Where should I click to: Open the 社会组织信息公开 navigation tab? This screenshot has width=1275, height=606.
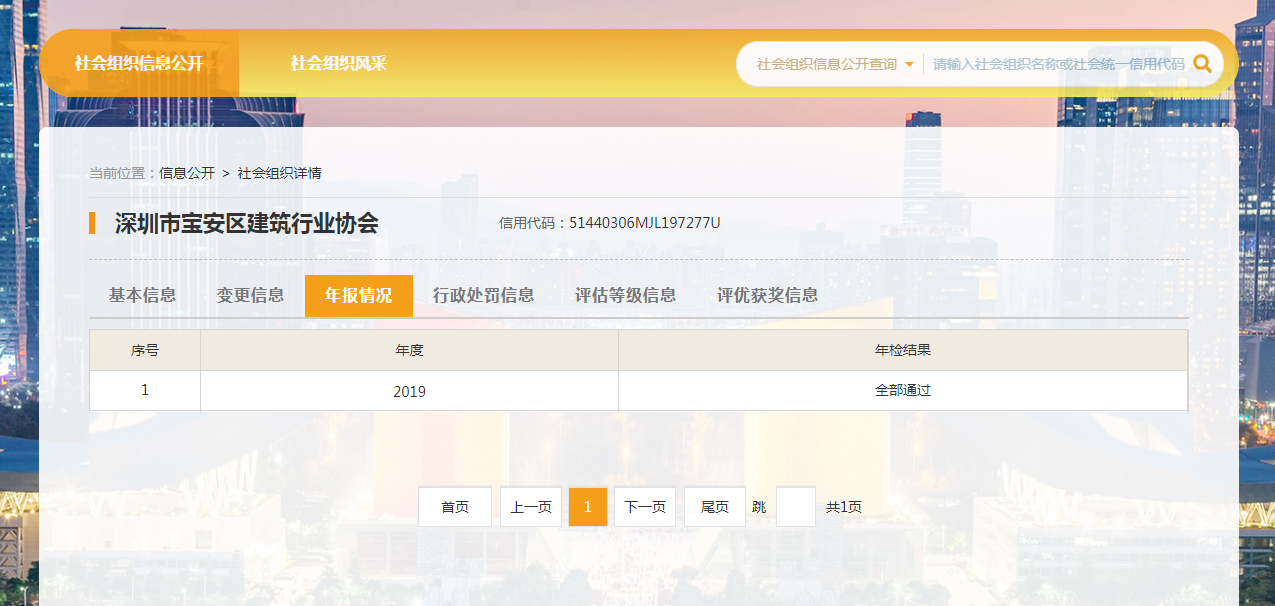pos(139,63)
